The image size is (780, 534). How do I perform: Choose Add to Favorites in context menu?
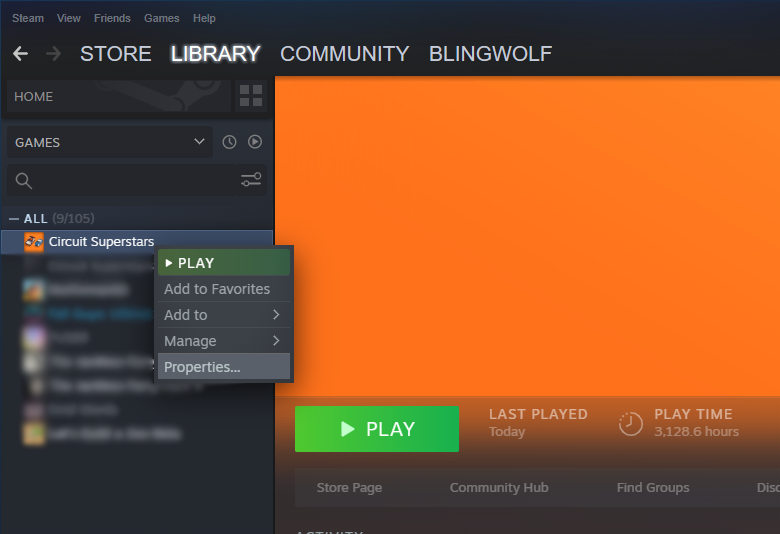[217, 289]
